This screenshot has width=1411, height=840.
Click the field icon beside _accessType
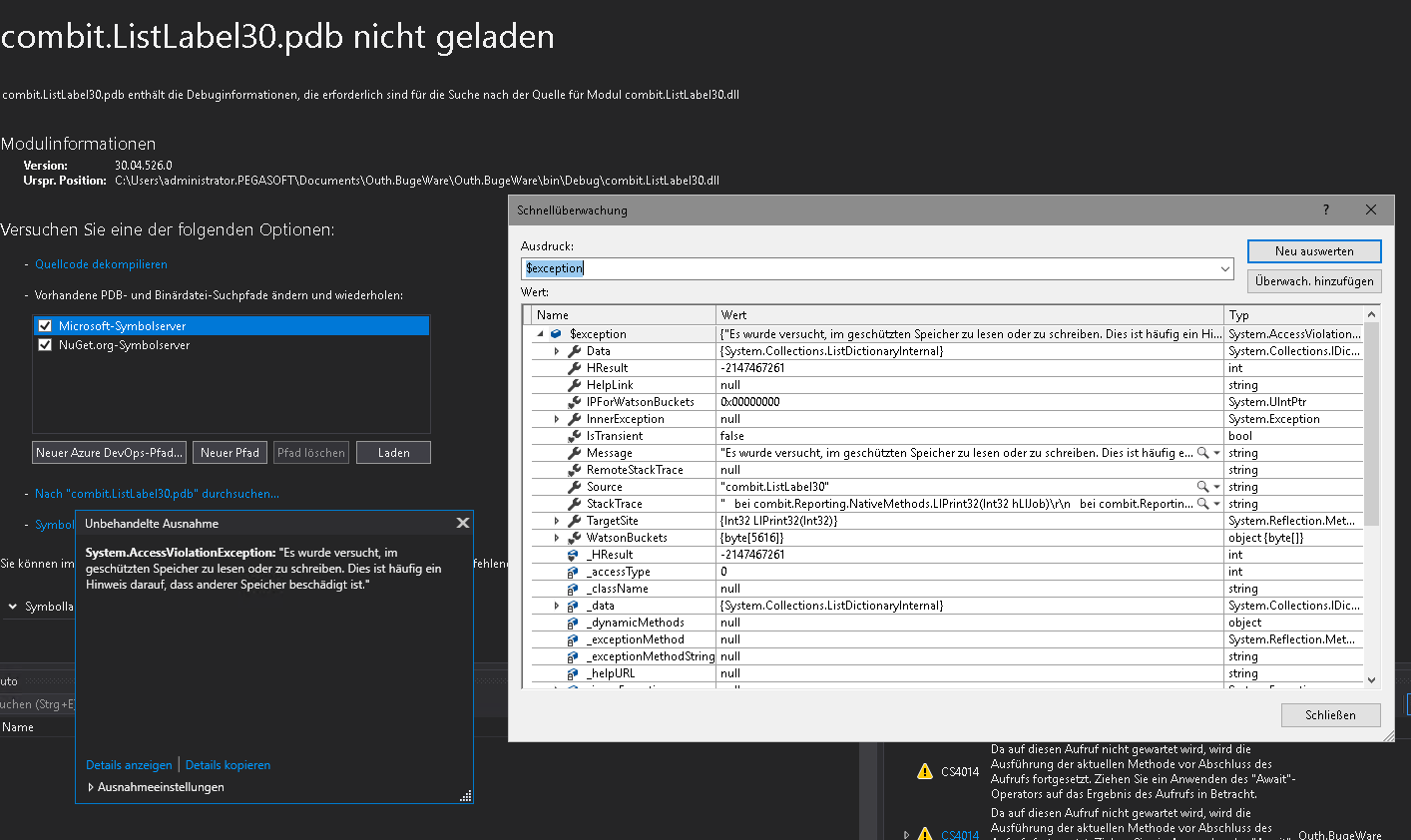click(573, 572)
